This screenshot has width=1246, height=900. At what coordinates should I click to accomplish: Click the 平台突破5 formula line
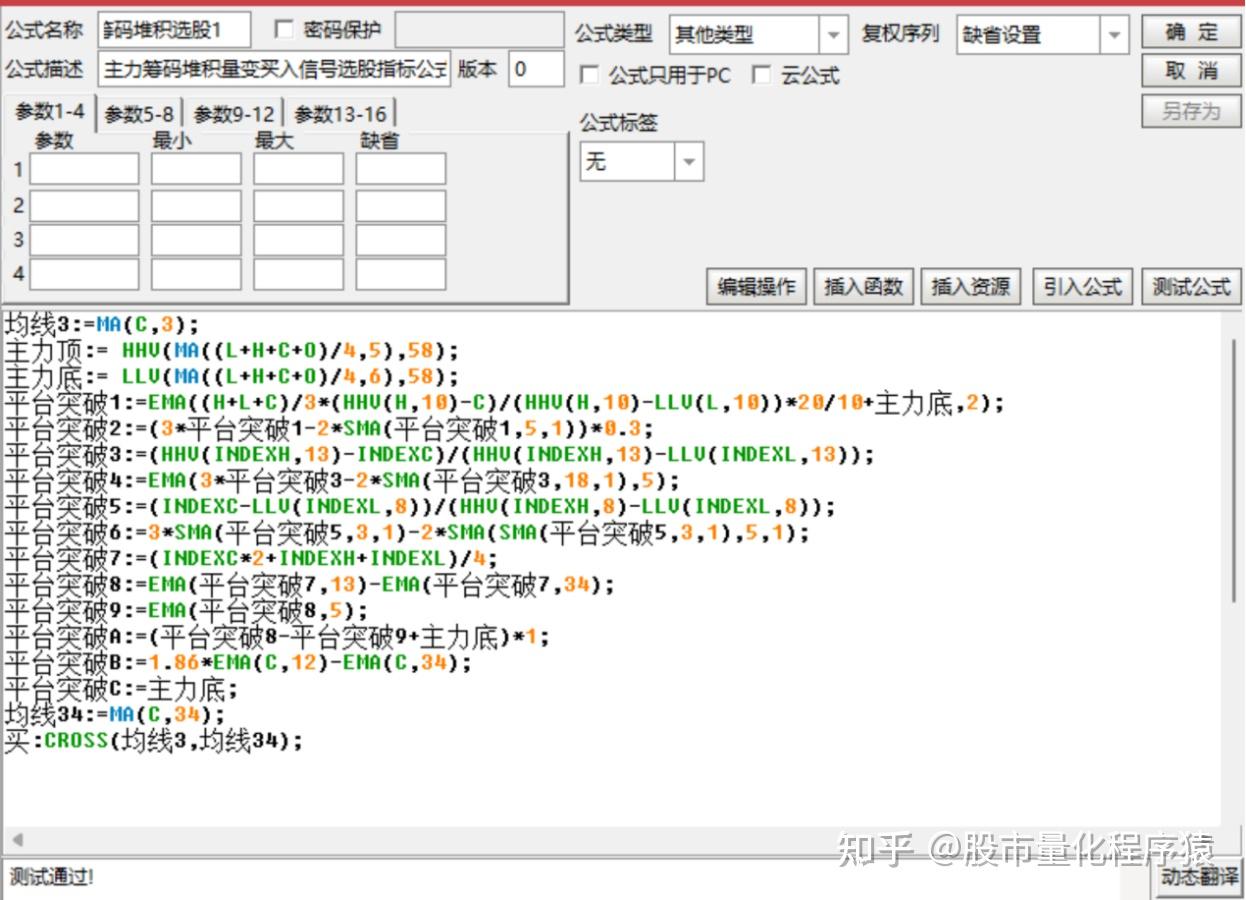point(420,506)
